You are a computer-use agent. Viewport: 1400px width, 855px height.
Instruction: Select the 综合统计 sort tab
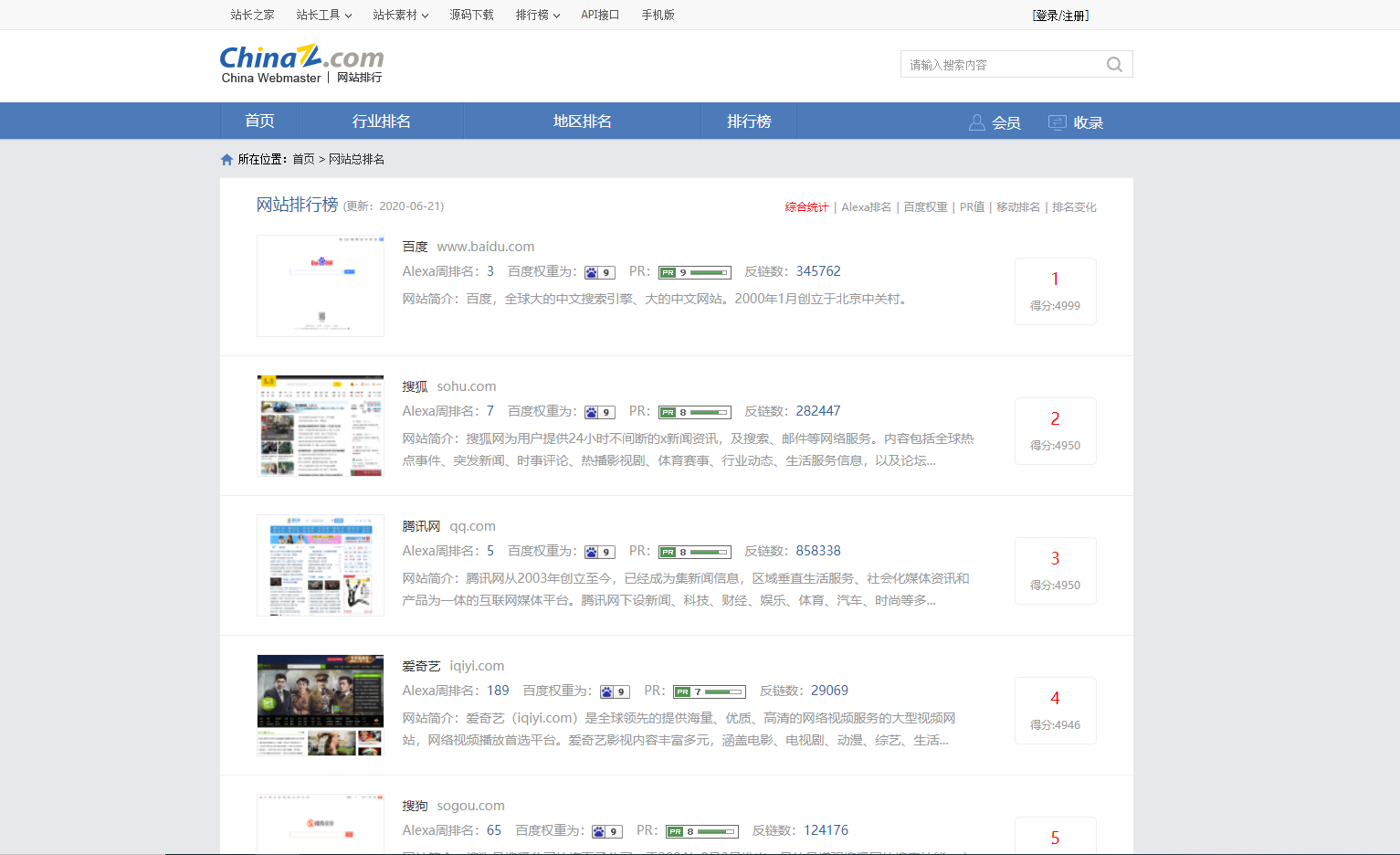[x=806, y=207]
